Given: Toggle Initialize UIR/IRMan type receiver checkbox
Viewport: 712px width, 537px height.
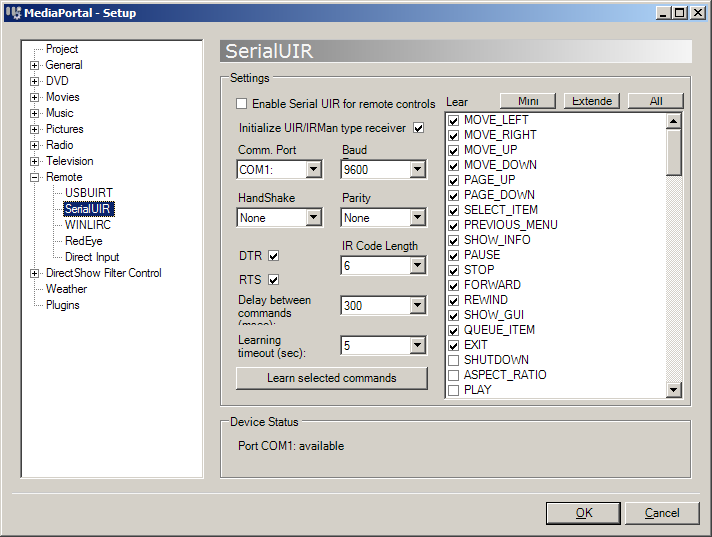Looking at the screenshot, I should pos(419,128).
